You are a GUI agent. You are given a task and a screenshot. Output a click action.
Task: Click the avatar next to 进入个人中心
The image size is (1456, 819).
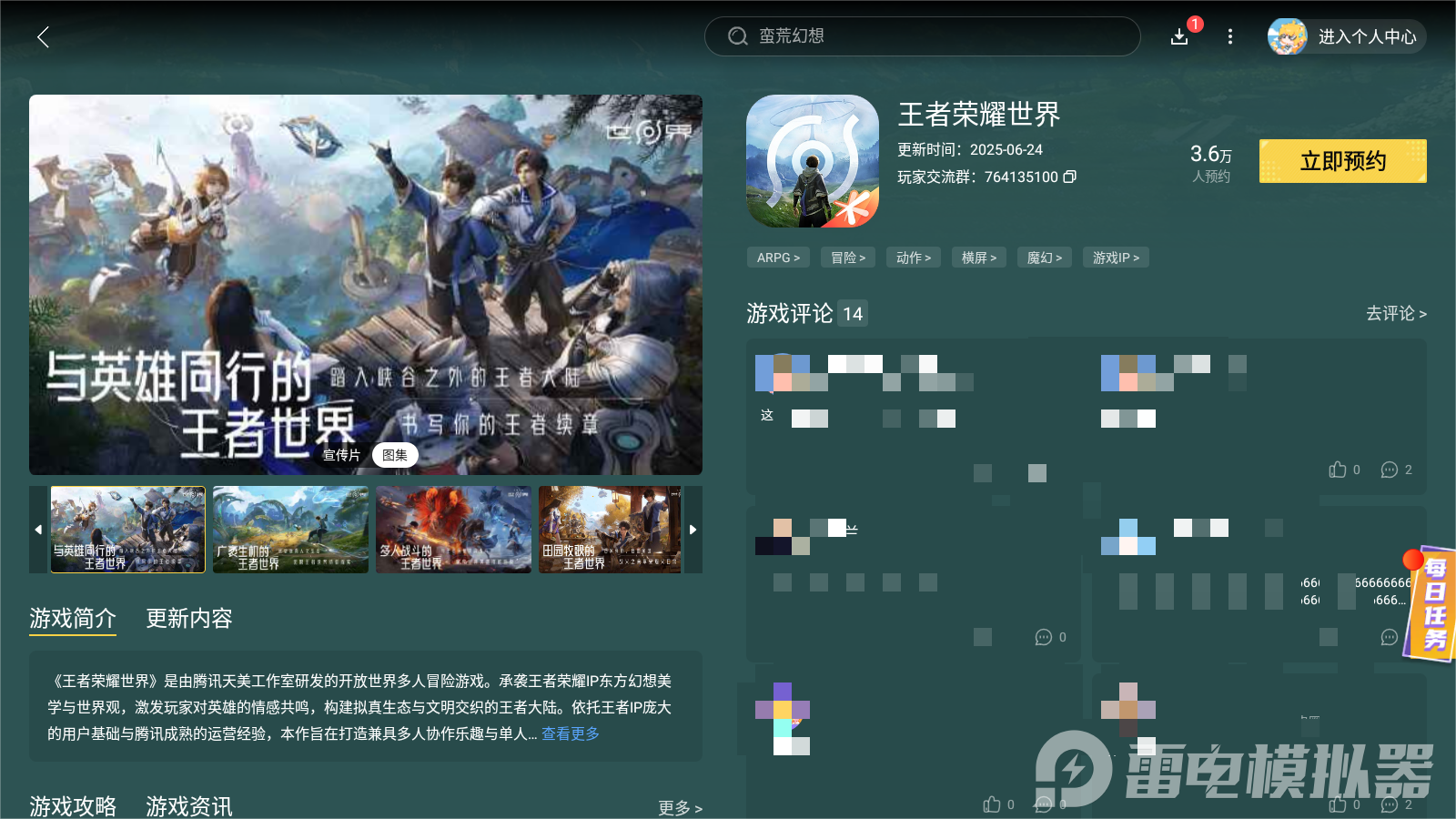(1287, 37)
